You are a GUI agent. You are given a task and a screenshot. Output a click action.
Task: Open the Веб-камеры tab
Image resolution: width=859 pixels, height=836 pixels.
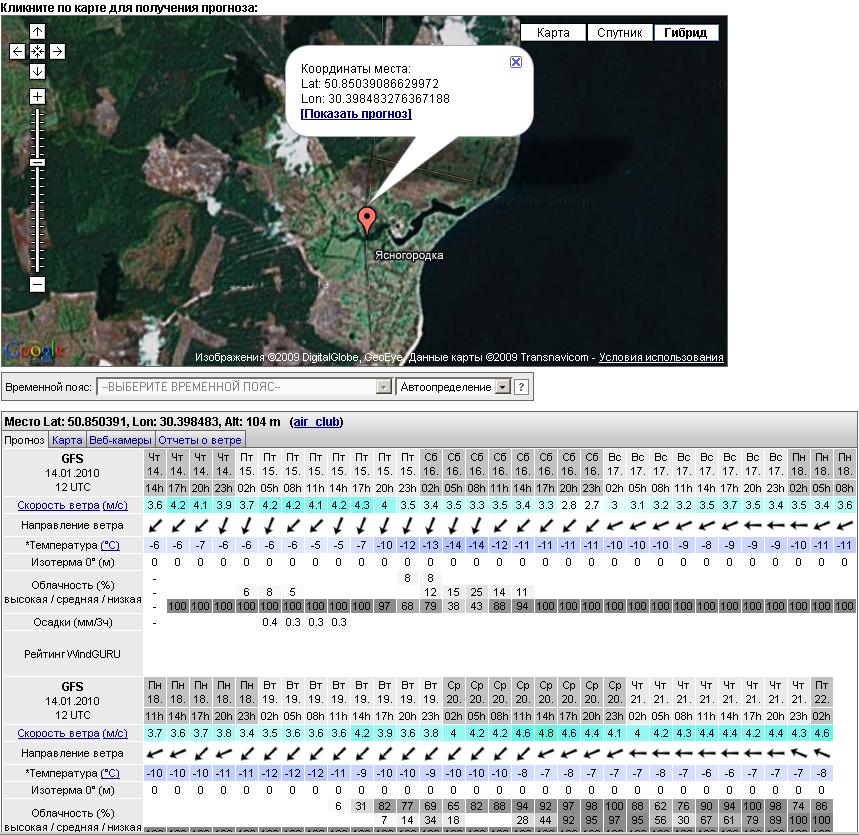(120, 440)
